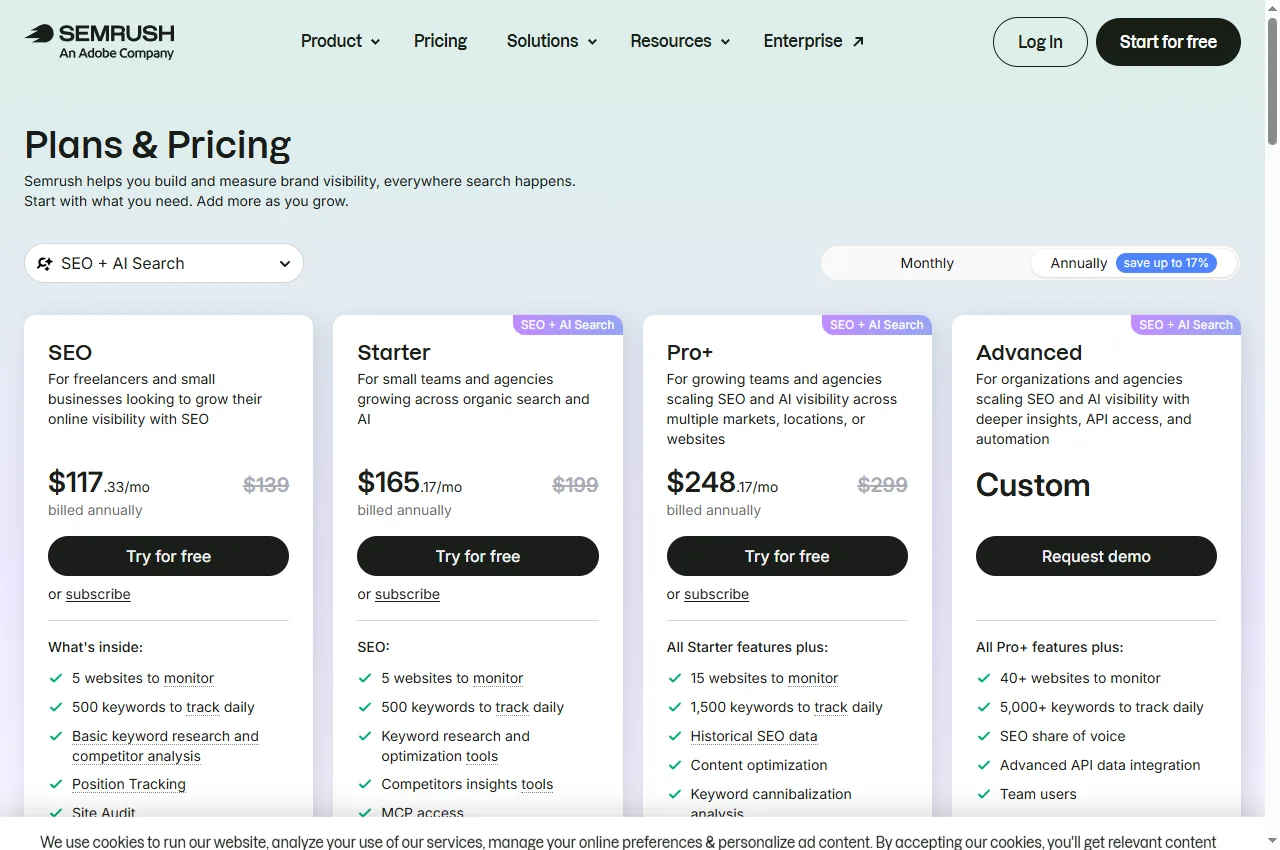Screen dimensions: 1280x850
Task: Click the SEO + AI Search badge on Advanced card
Action: click(x=1186, y=325)
